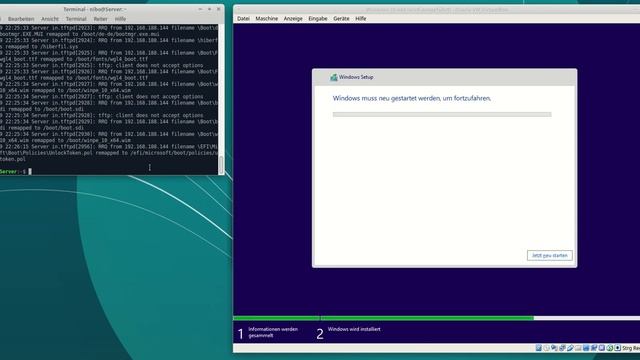Open the Terminal menu in Terminal window
640x360 pixels.
[76, 19]
